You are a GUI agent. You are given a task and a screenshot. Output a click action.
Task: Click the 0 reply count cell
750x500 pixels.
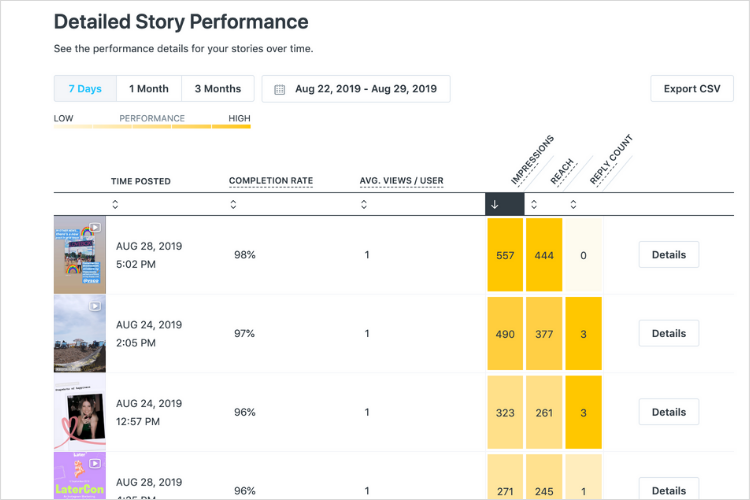(x=583, y=255)
